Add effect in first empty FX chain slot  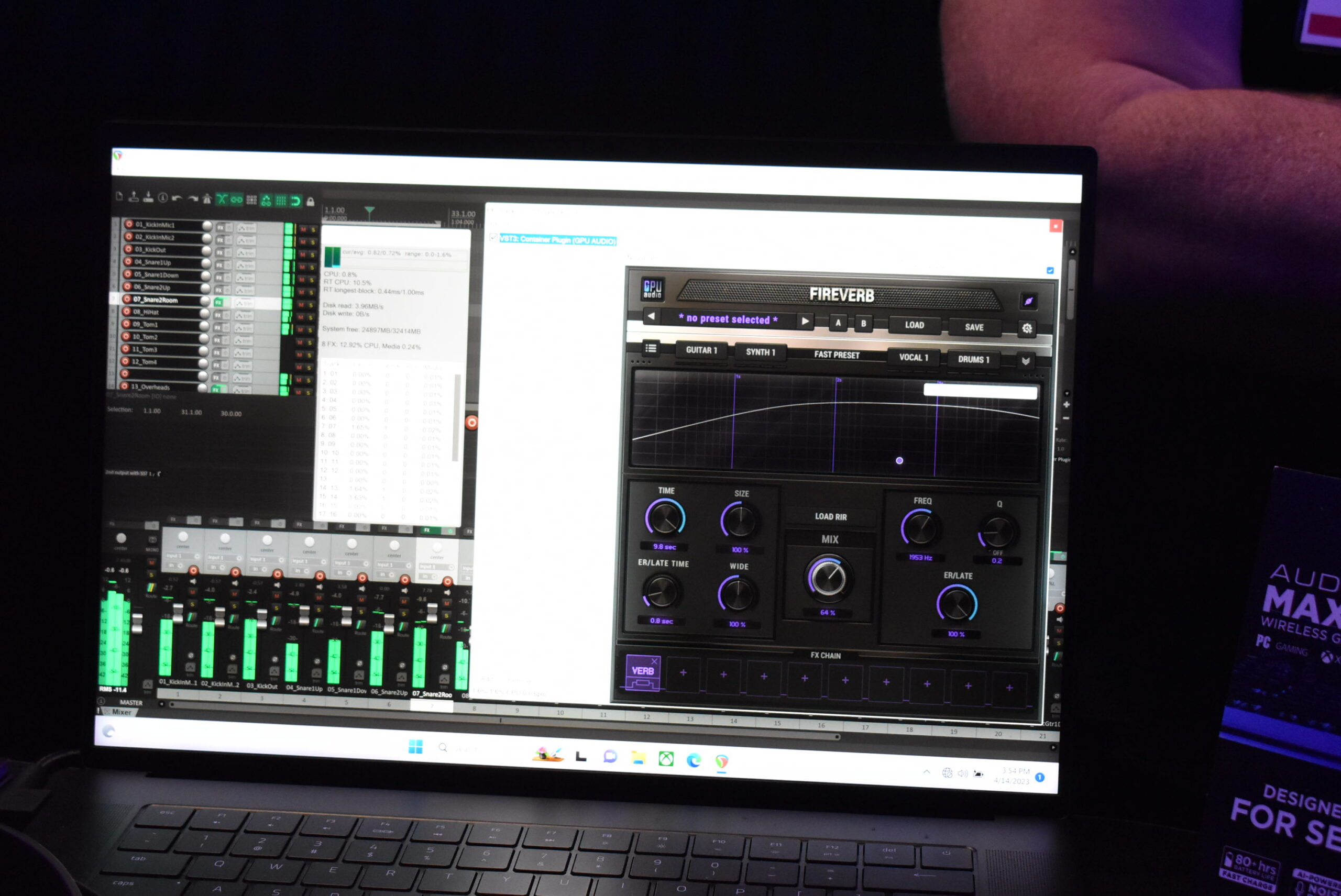pyautogui.click(x=683, y=673)
